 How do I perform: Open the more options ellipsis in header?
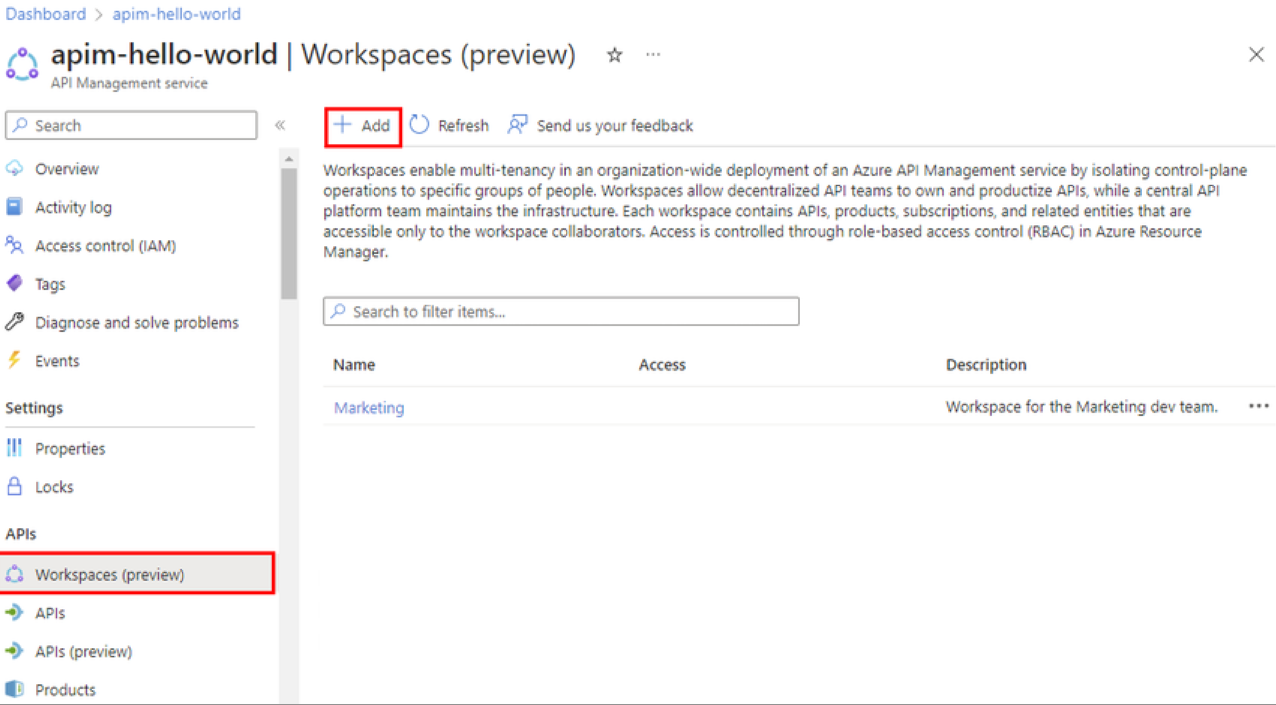coord(653,55)
